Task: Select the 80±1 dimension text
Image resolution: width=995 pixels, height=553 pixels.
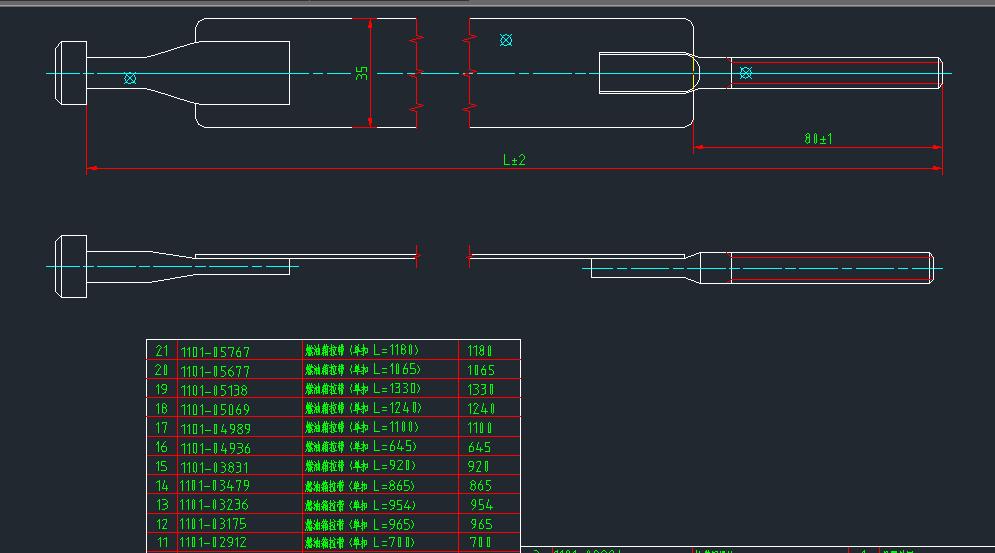Action: (818, 139)
